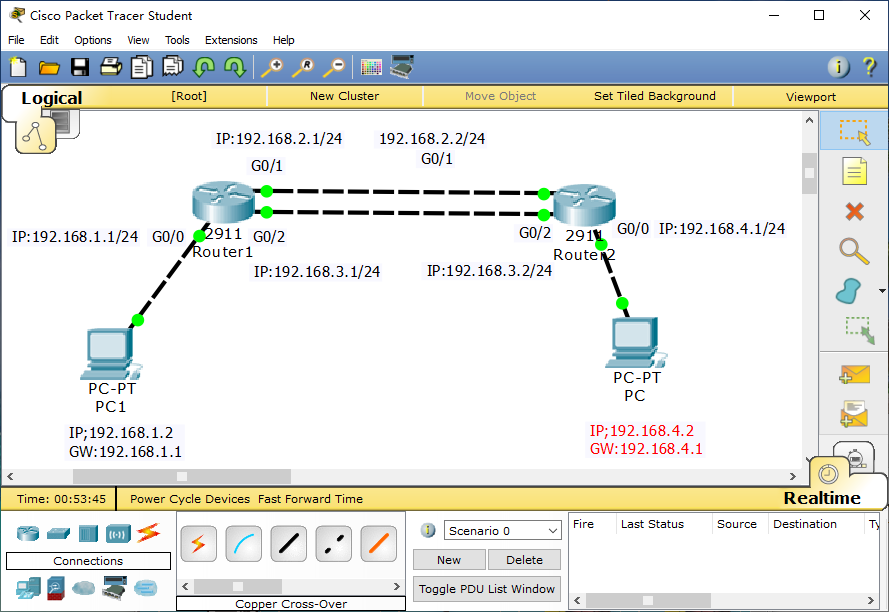Pick the blue Console cable

point(243,544)
